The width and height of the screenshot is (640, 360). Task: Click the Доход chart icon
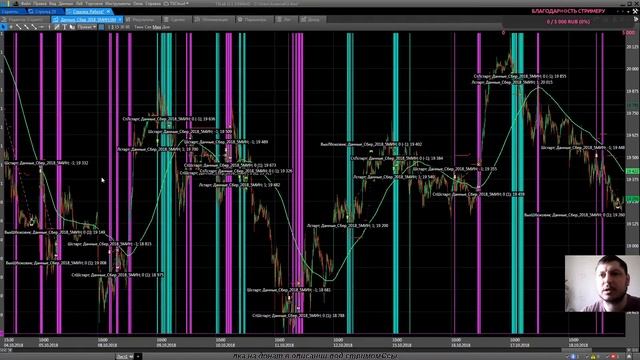pos(303,19)
